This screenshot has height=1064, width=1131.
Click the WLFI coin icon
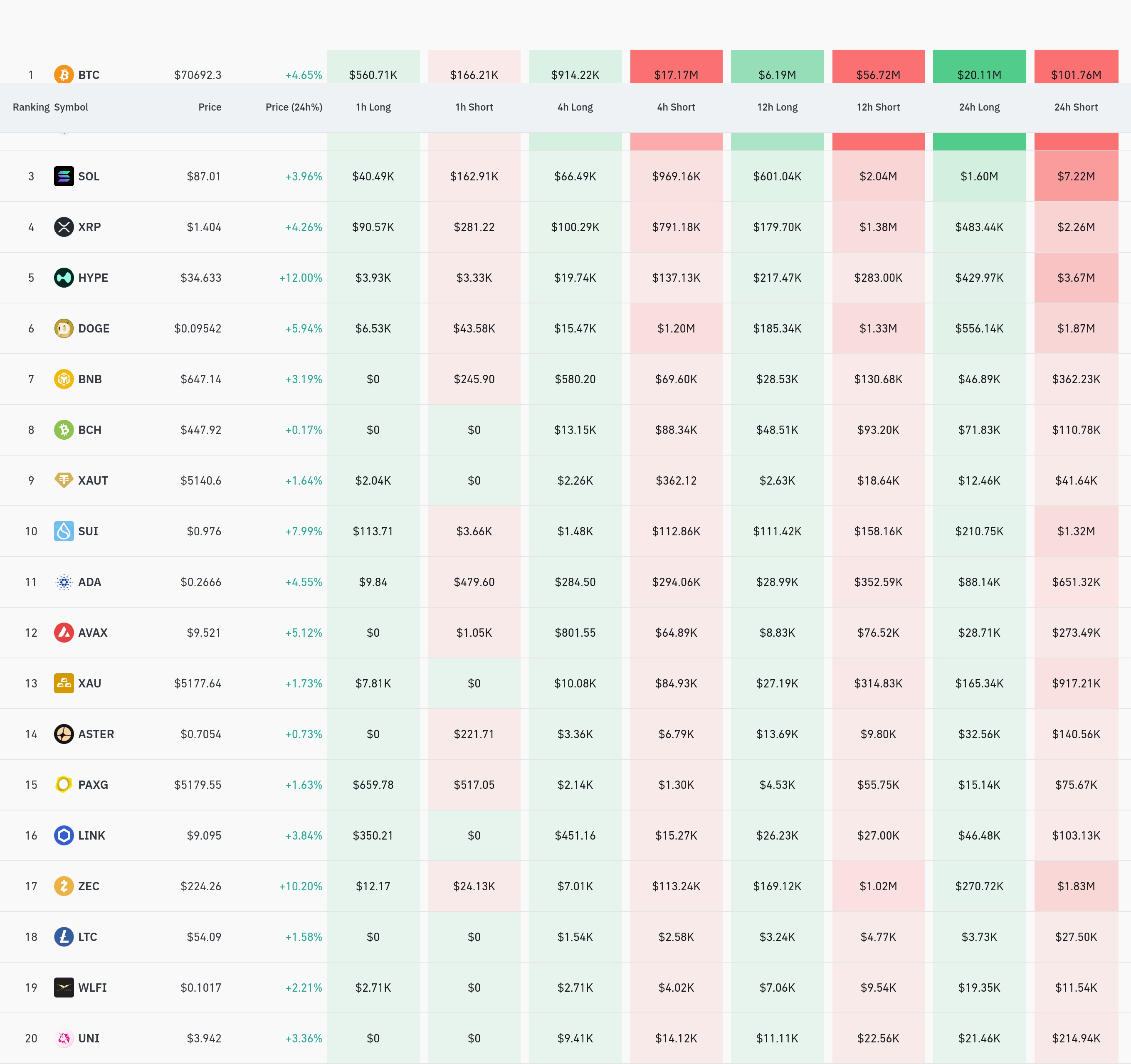click(64, 987)
